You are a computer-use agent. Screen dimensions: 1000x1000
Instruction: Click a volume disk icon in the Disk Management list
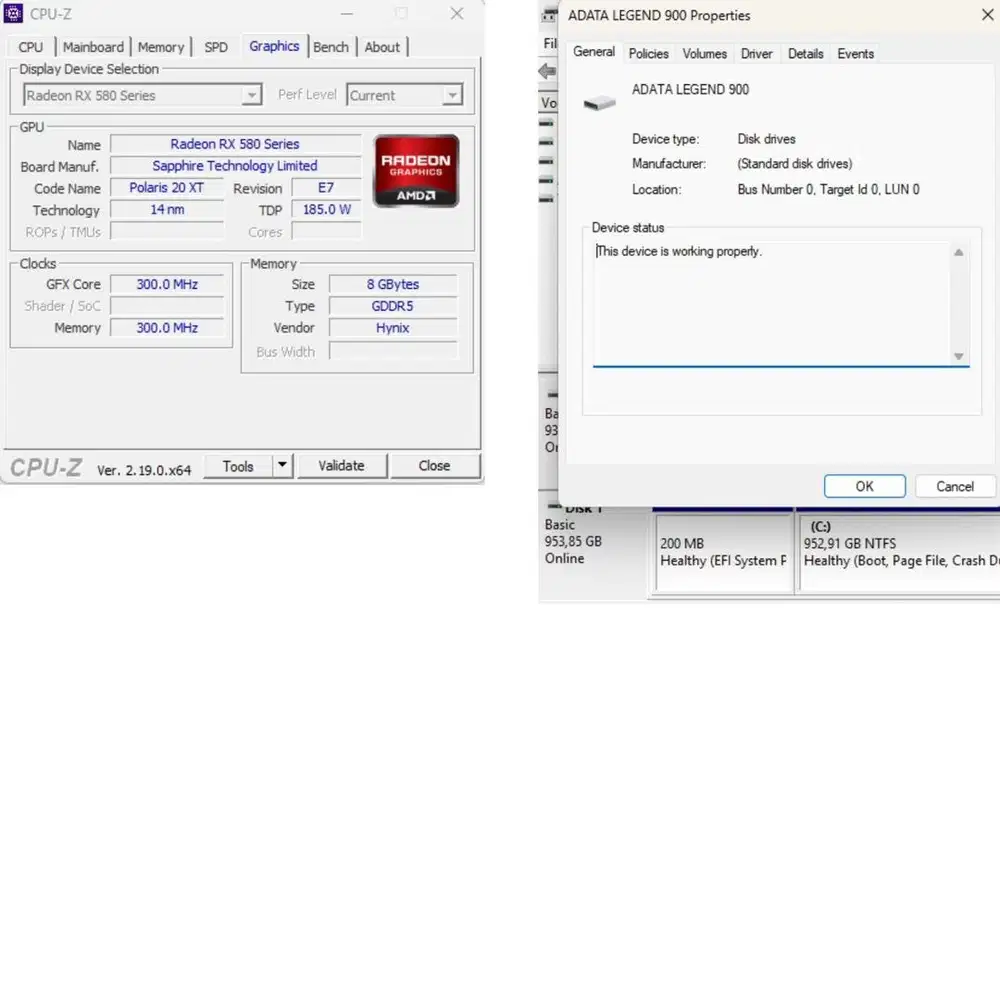[x=548, y=140]
